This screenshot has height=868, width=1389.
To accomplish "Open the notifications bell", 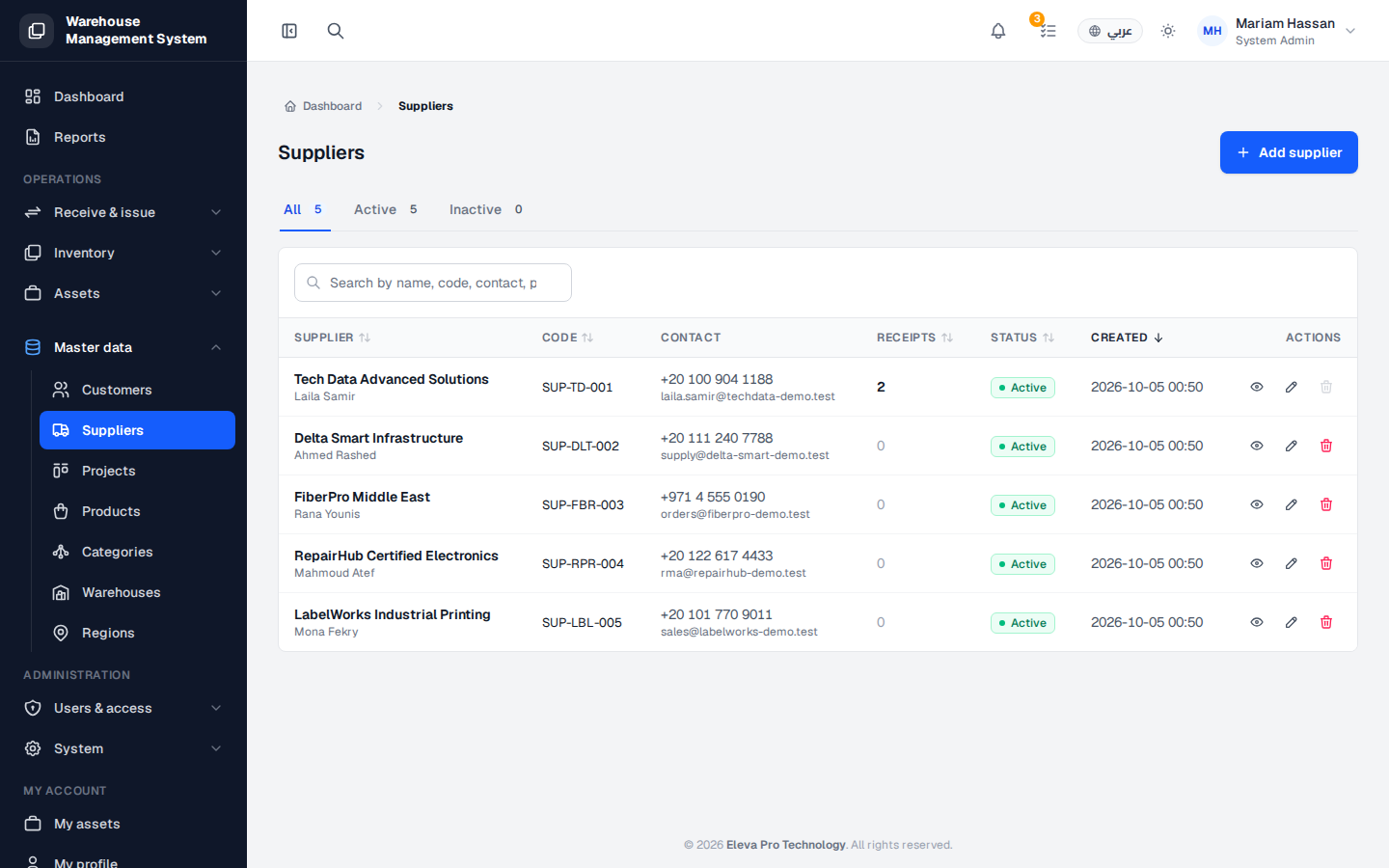I will click(998, 31).
